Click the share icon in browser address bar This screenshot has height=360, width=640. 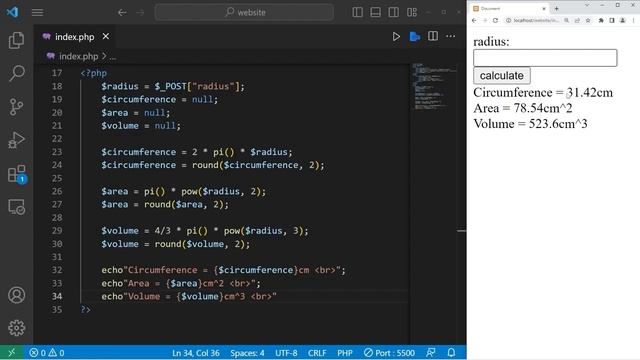pyautogui.click(x=577, y=20)
